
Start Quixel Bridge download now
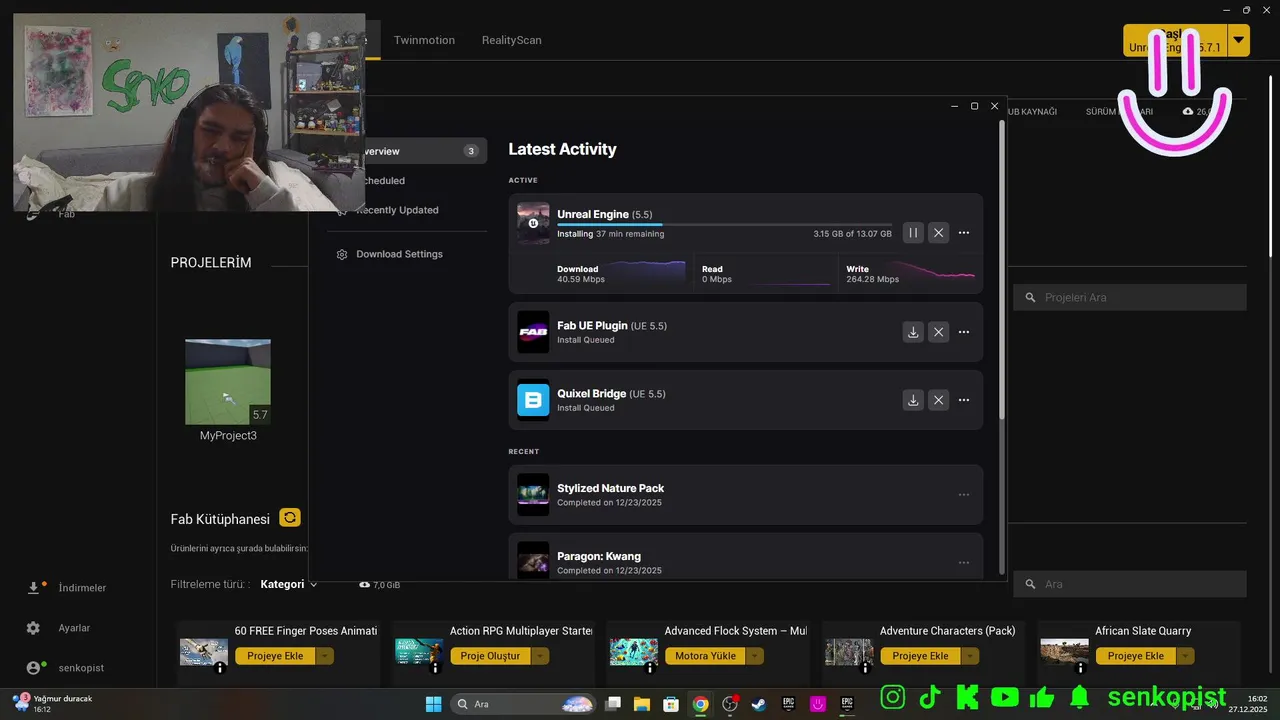click(913, 400)
